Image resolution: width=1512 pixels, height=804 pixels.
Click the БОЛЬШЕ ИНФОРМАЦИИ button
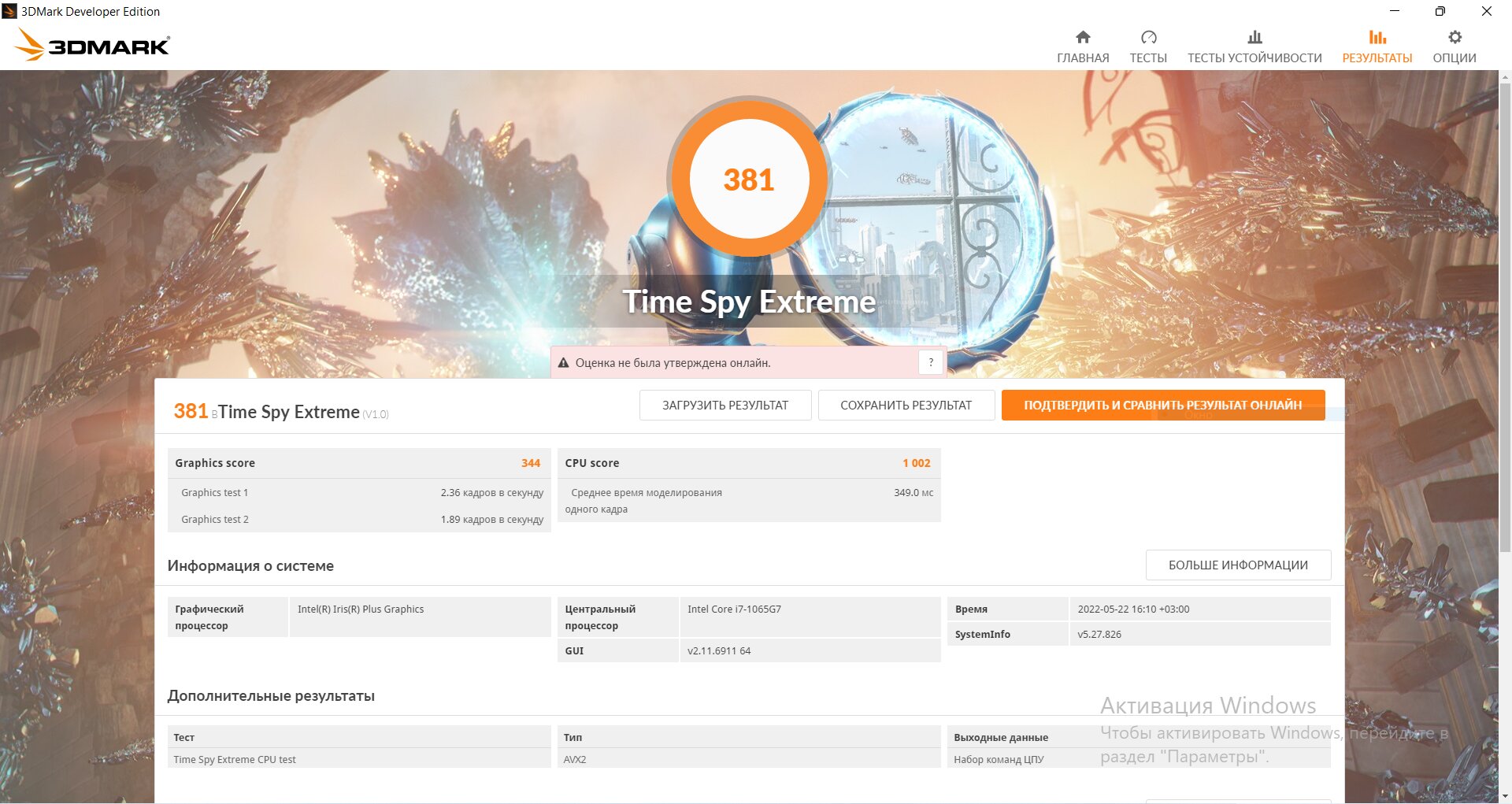tap(1238, 565)
